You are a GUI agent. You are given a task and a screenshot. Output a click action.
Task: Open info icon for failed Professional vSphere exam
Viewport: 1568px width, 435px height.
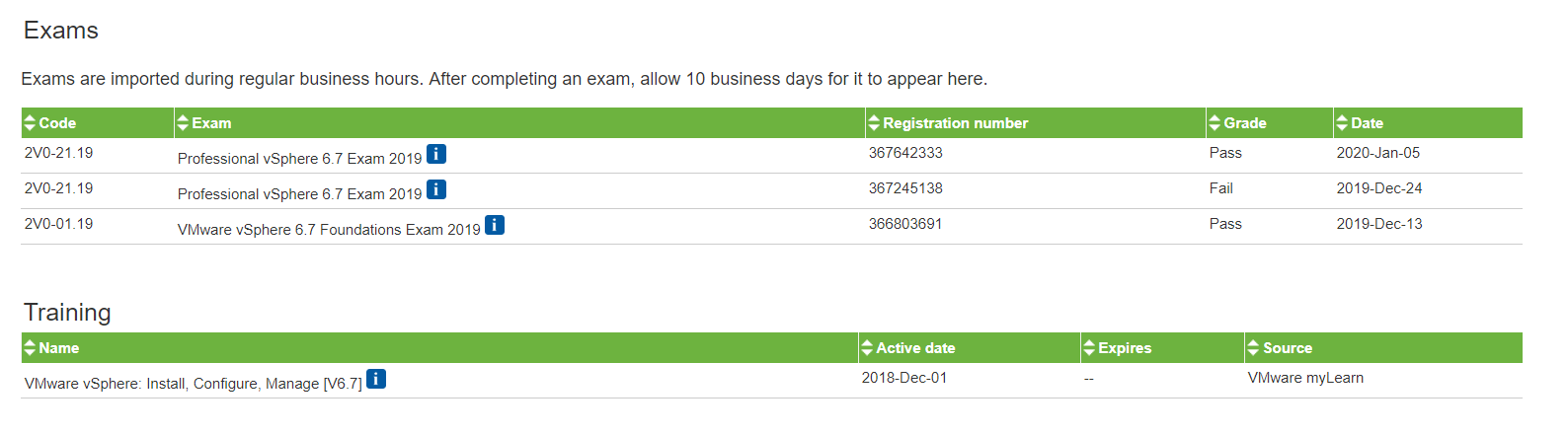click(x=436, y=189)
